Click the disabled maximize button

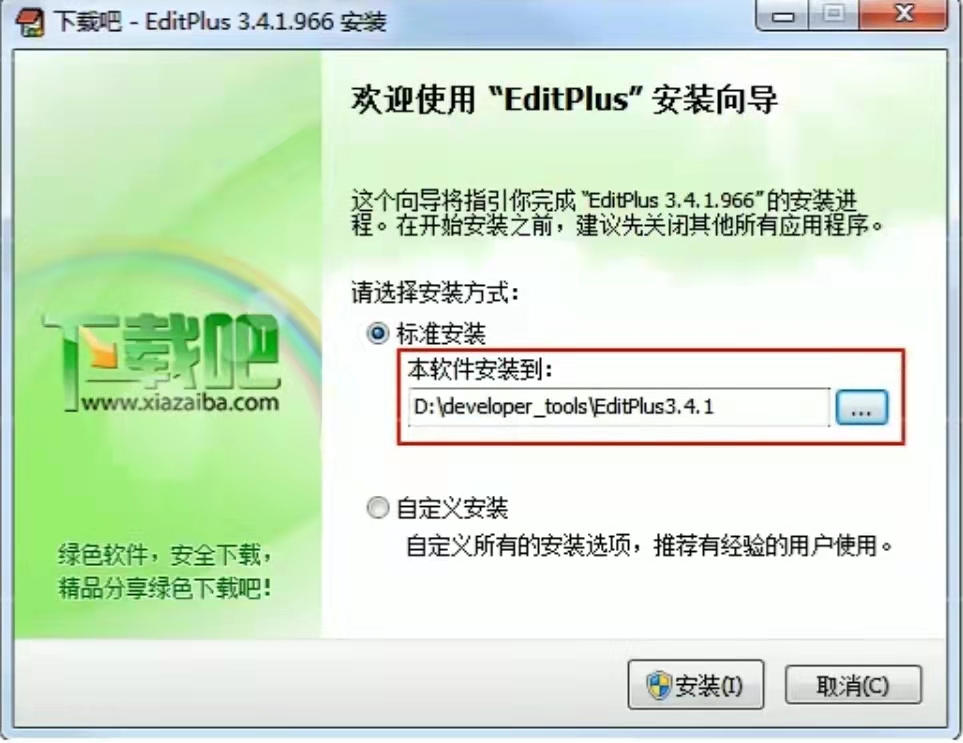[x=833, y=15]
